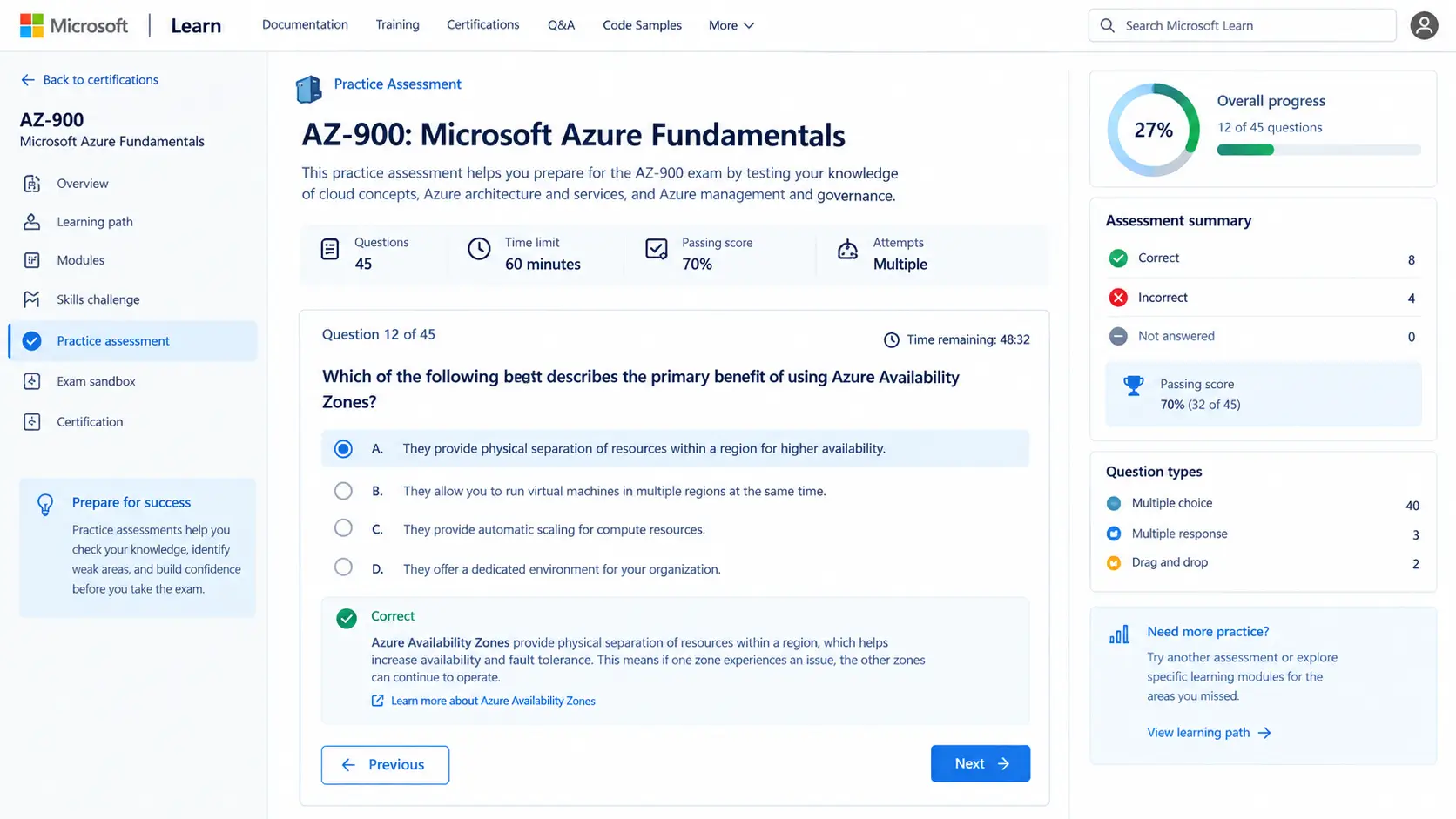Click answer text 'They offer a dedicated environment for your organization.'
Viewport: 1456px width, 819px height.
tap(562, 569)
